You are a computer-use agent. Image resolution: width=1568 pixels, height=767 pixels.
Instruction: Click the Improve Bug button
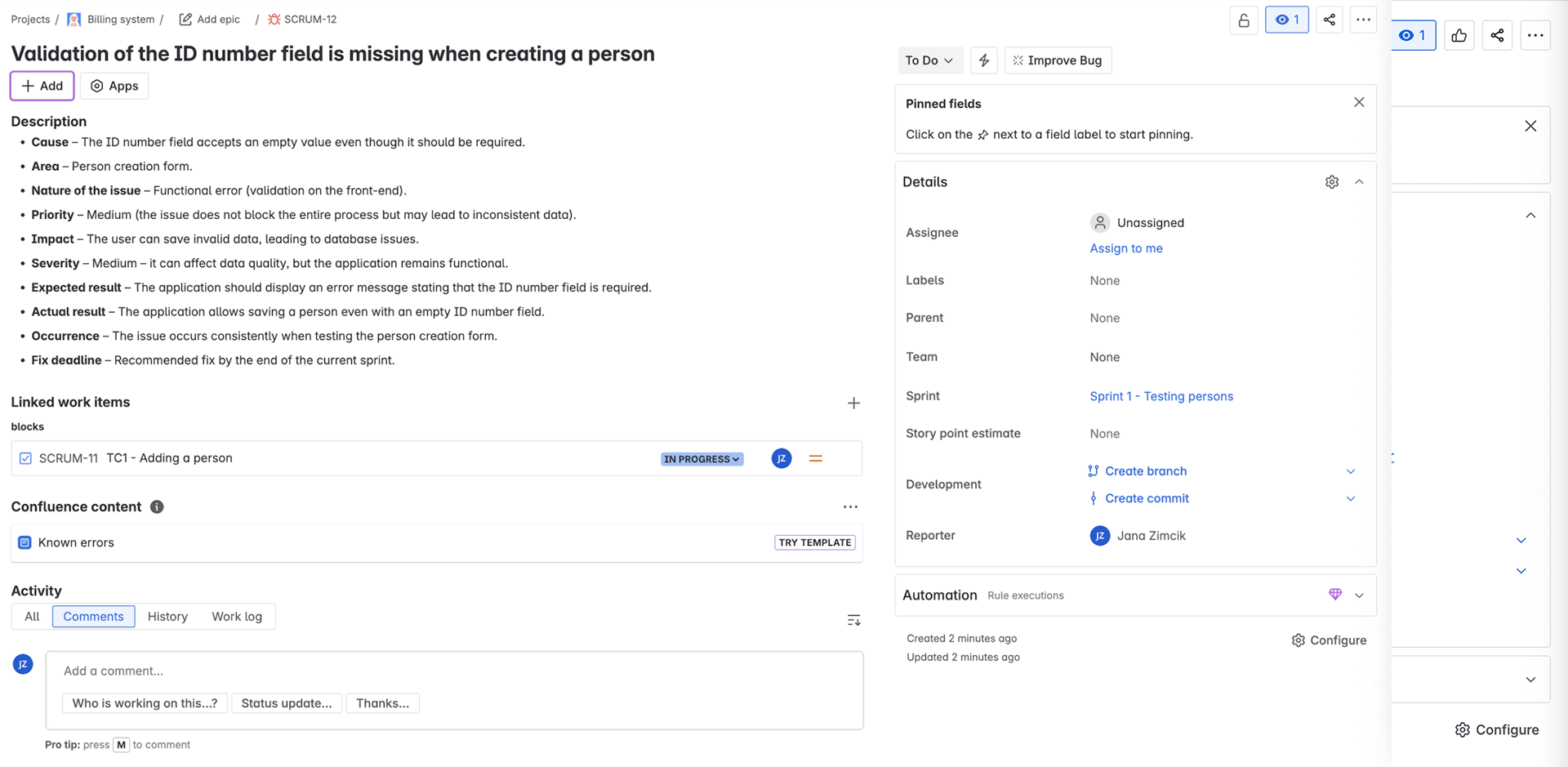(x=1057, y=60)
